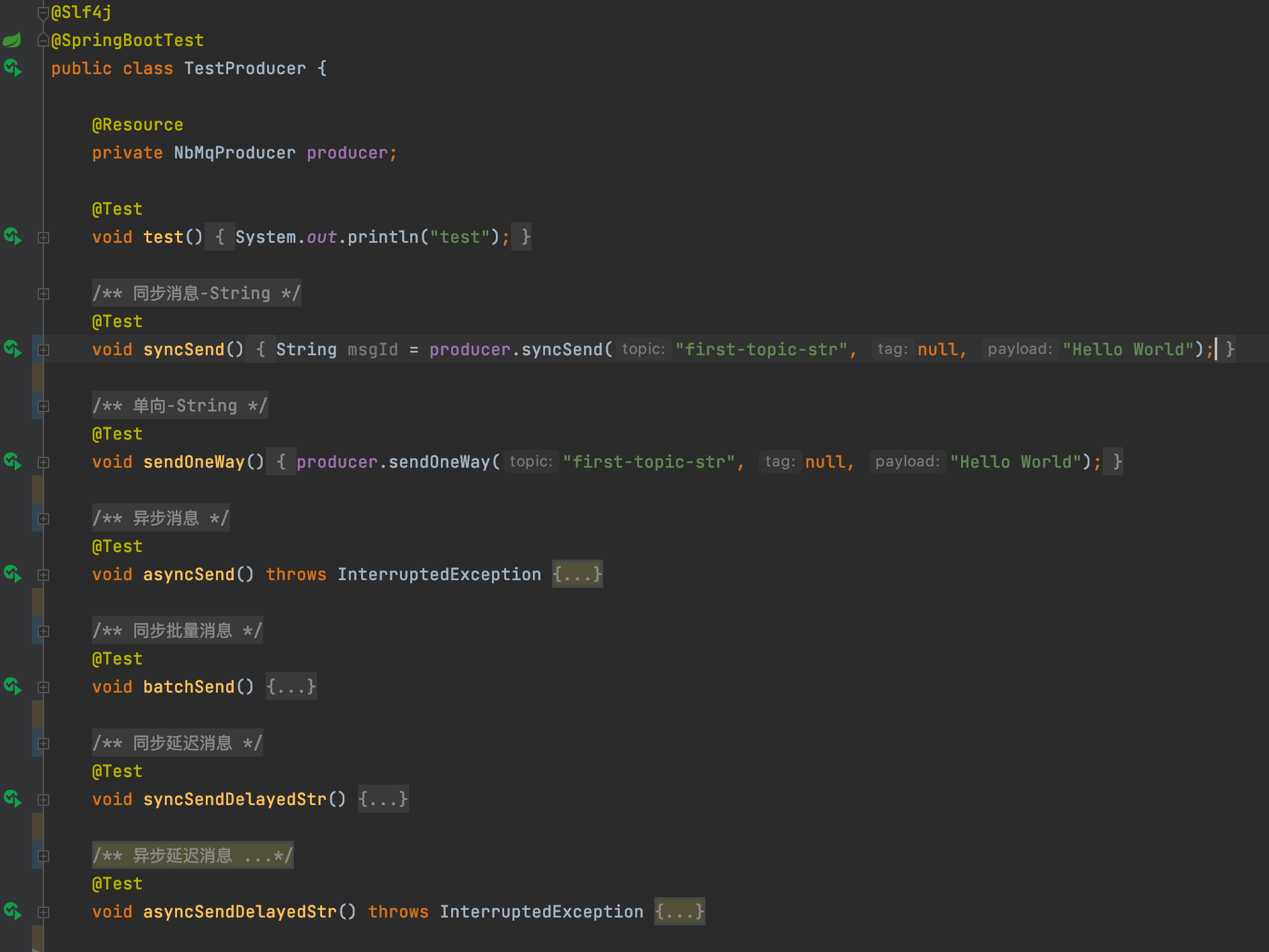
Task: Collapse the syncSend method with its fold marker
Action: [x=43, y=349]
